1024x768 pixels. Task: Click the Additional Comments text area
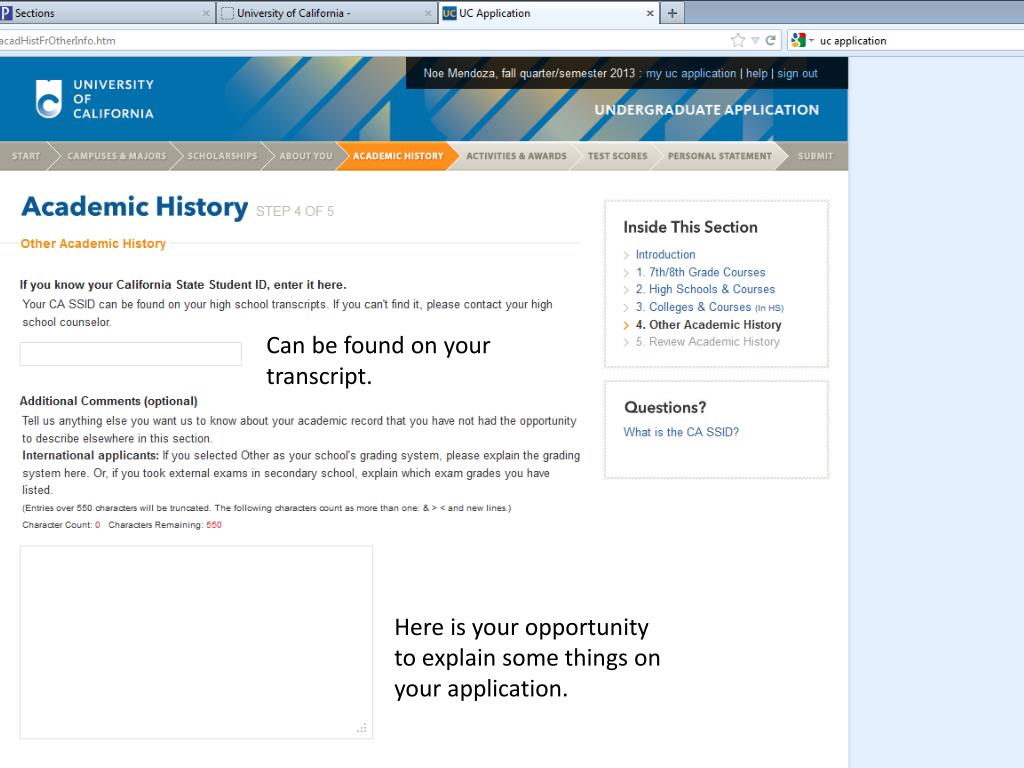coord(196,643)
